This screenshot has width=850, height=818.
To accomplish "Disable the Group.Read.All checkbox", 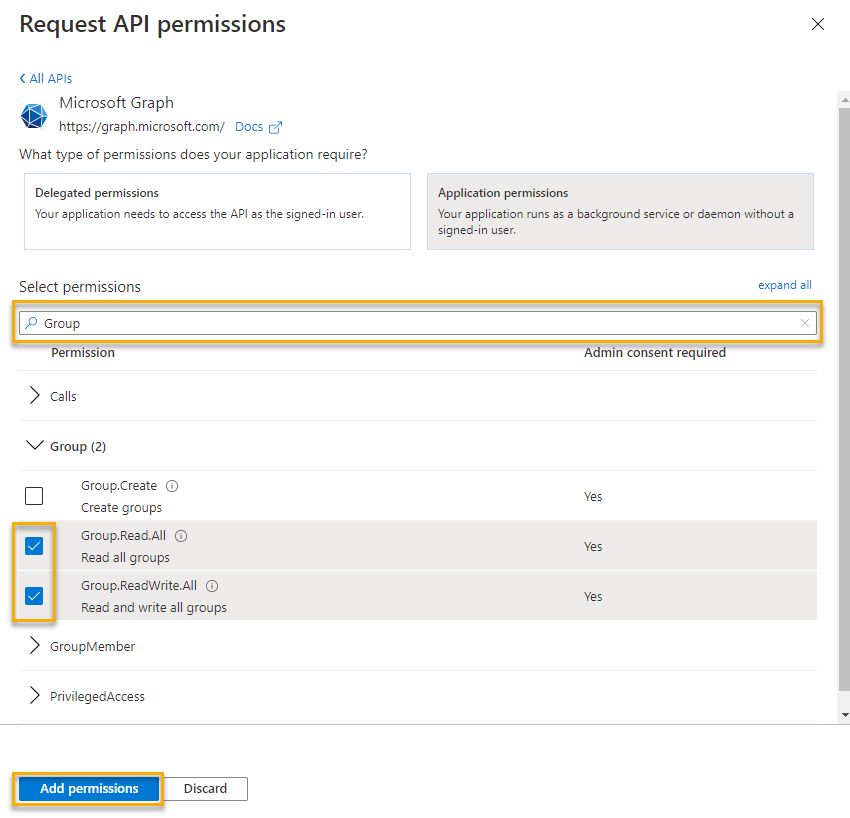I will tap(33, 545).
